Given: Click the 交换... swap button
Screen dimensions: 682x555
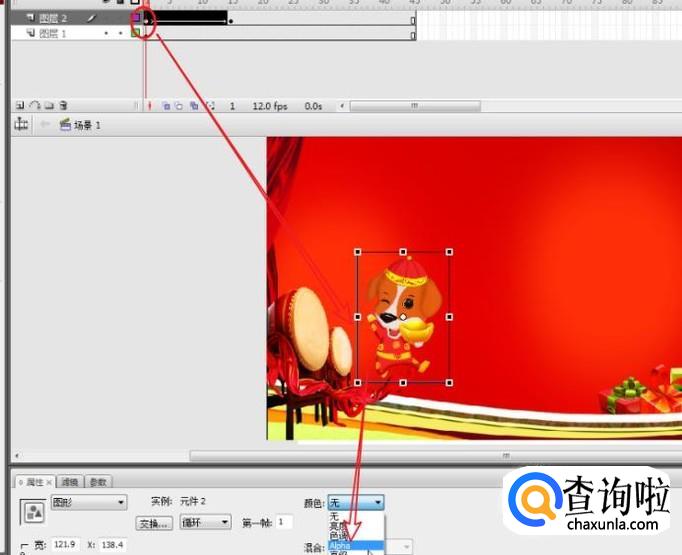Looking at the screenshot, I should (154, 523).
